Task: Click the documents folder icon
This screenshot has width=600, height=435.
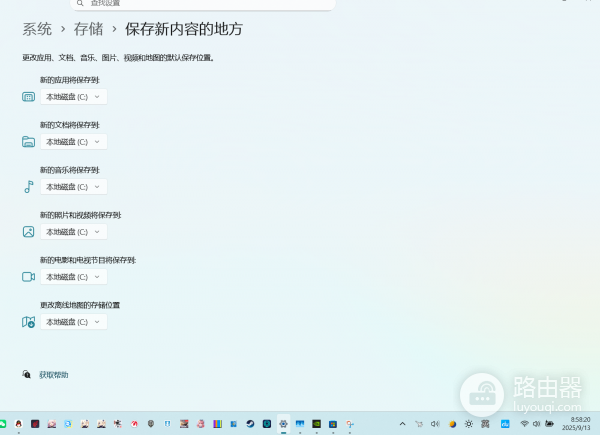Action: click(28, 142)
